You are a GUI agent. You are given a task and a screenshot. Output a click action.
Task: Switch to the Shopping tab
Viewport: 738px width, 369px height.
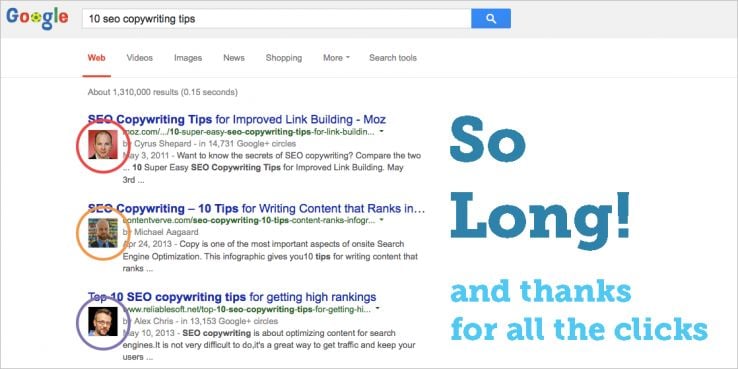point(284,58)
